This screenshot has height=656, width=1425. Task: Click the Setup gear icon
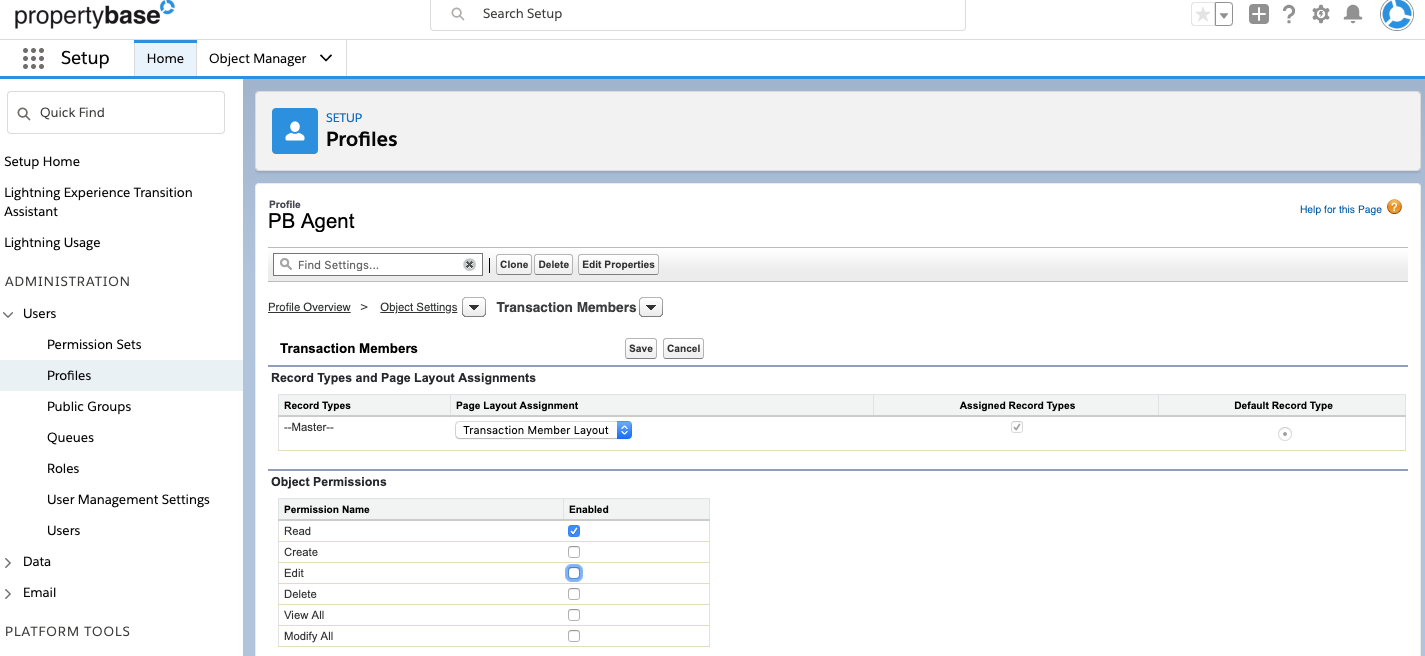pos(1320,14)
